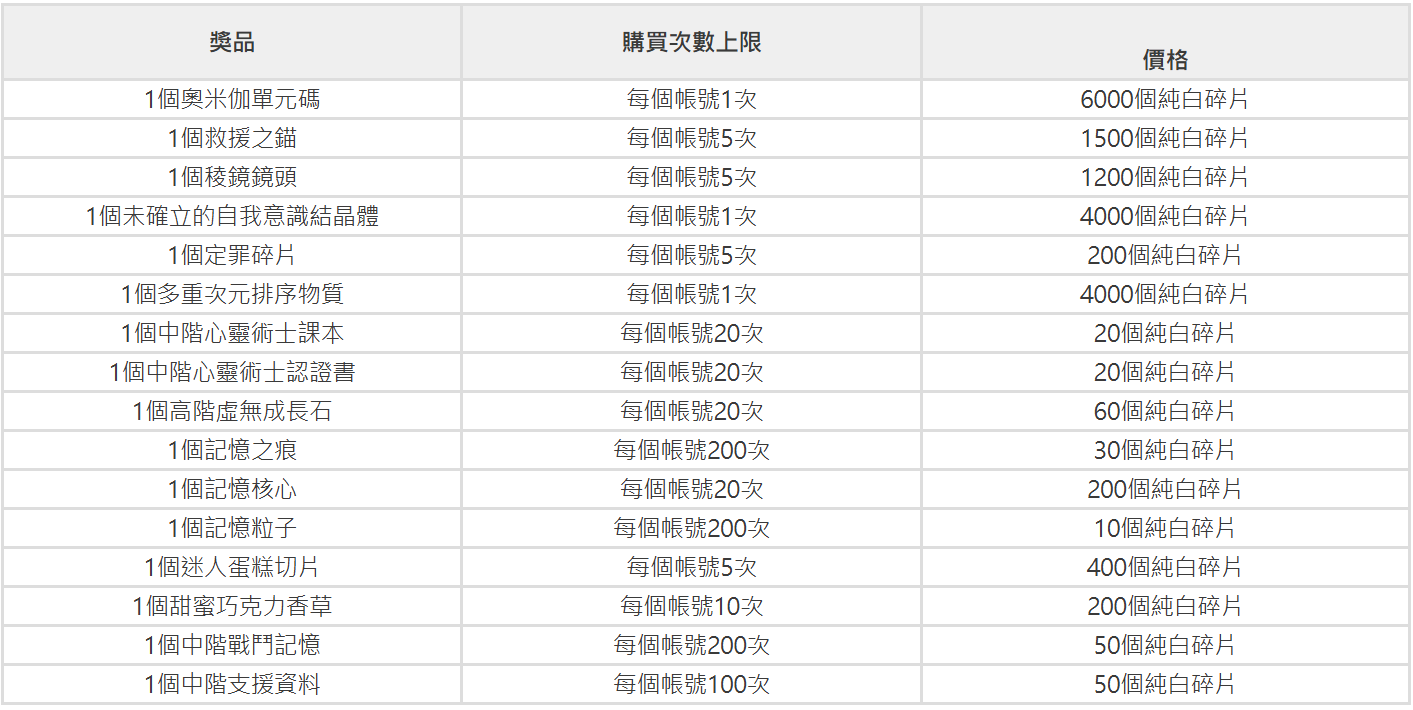Click the 1個中階心靈術士認證書 cell
The height and width of the screenshot is (710, 1413).
[232, 372]
